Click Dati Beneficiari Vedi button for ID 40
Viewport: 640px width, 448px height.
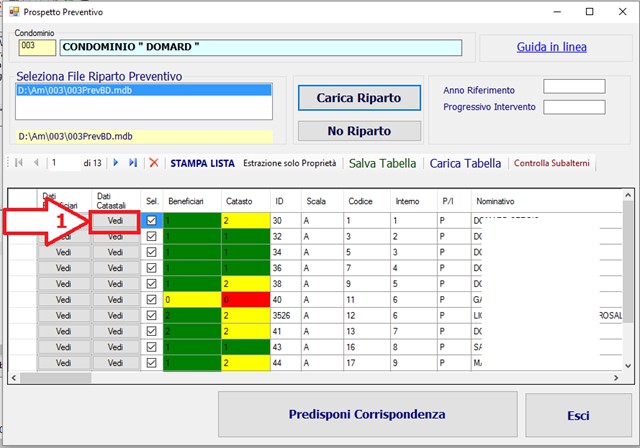[64, 299]
